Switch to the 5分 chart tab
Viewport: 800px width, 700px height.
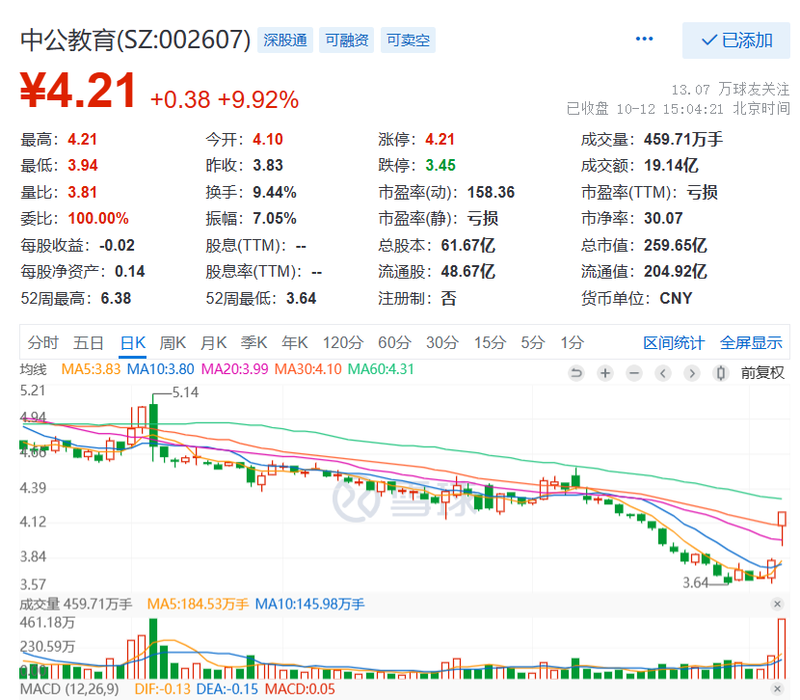pyautogui.click(x=533, y=342)
